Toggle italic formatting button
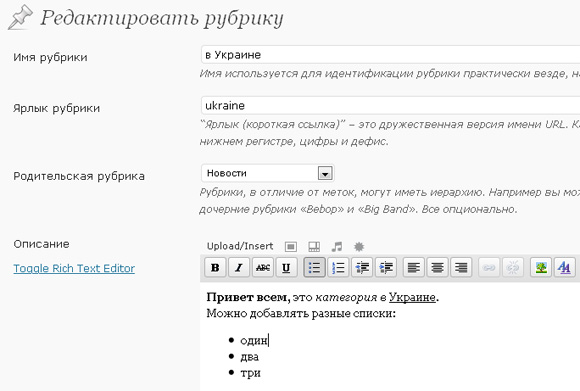This screenshot has height=391, width=580. (239, 267)
